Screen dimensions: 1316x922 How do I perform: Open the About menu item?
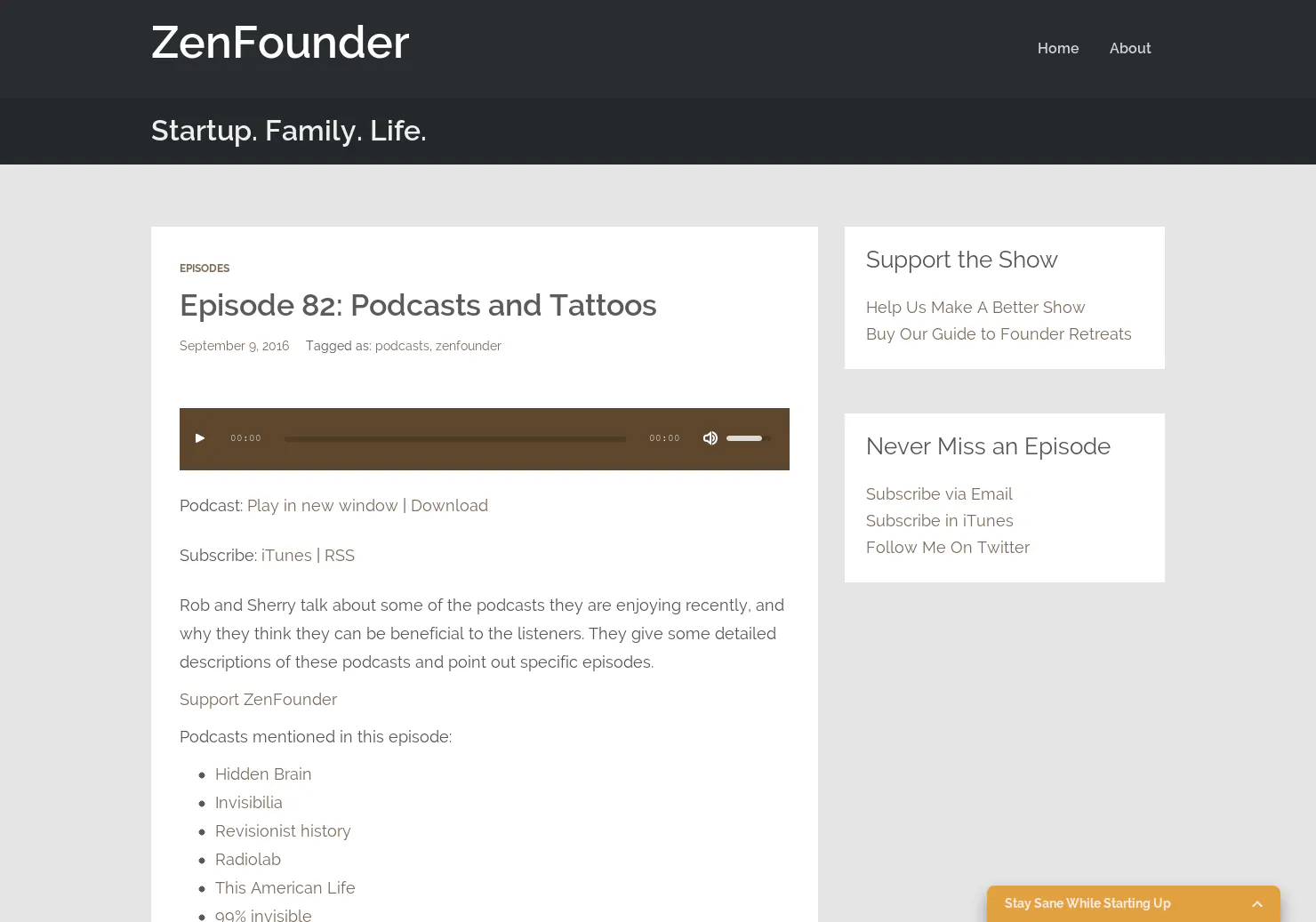pos(1130,48)
